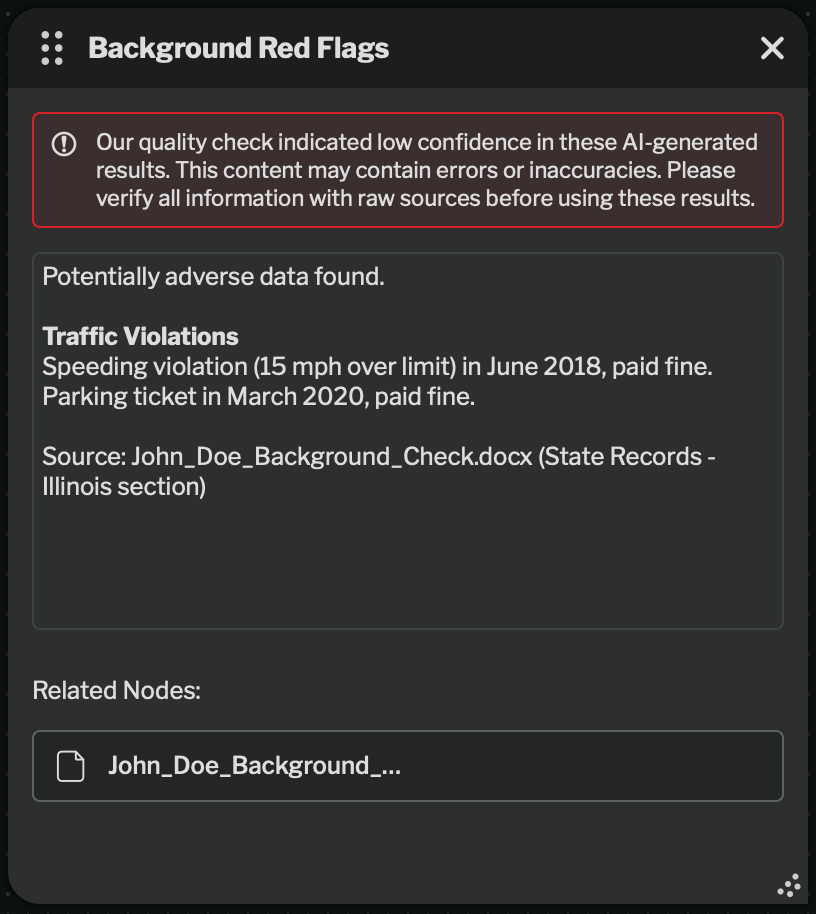Click the "Our quality check indicated" warning line
This screenshot has width=816, height=914.
click(427, 142)
